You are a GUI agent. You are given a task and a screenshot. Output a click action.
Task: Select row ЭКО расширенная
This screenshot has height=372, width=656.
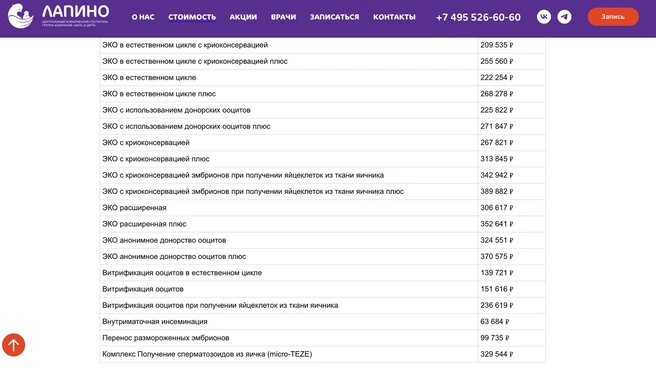click(322, 208)
